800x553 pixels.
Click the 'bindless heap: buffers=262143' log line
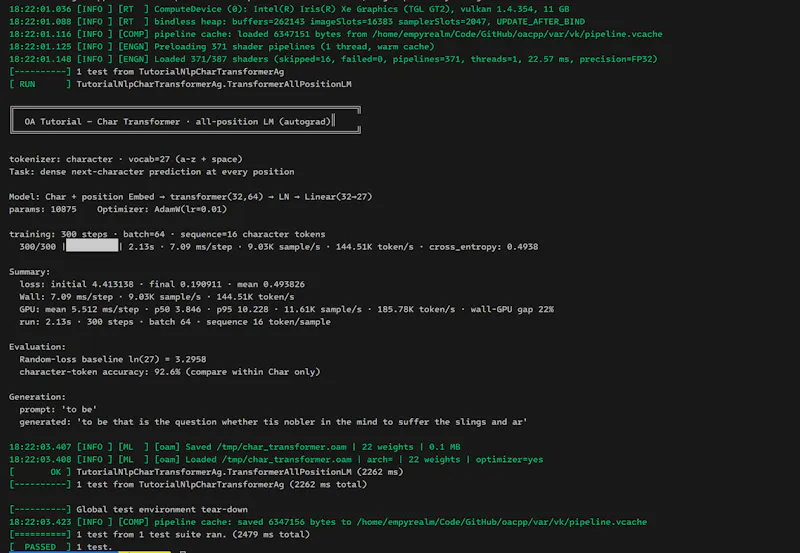point(297,21)
